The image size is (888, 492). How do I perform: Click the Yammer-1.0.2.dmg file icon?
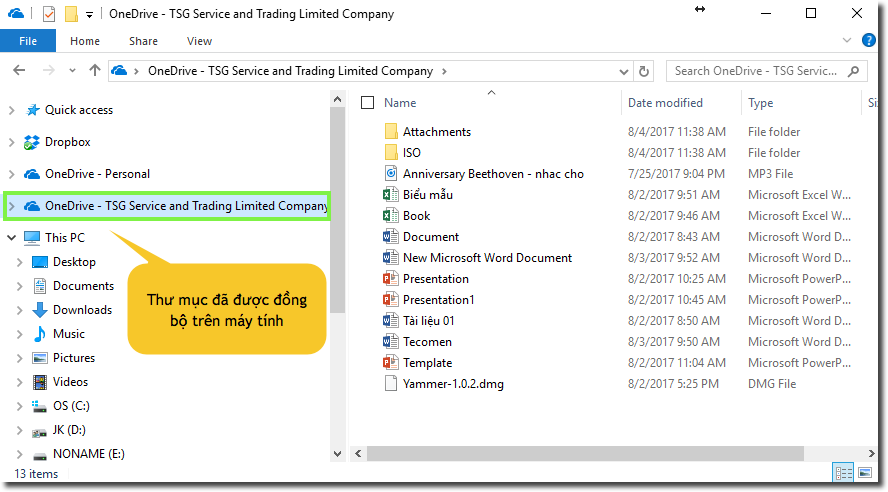click(391, 384)
